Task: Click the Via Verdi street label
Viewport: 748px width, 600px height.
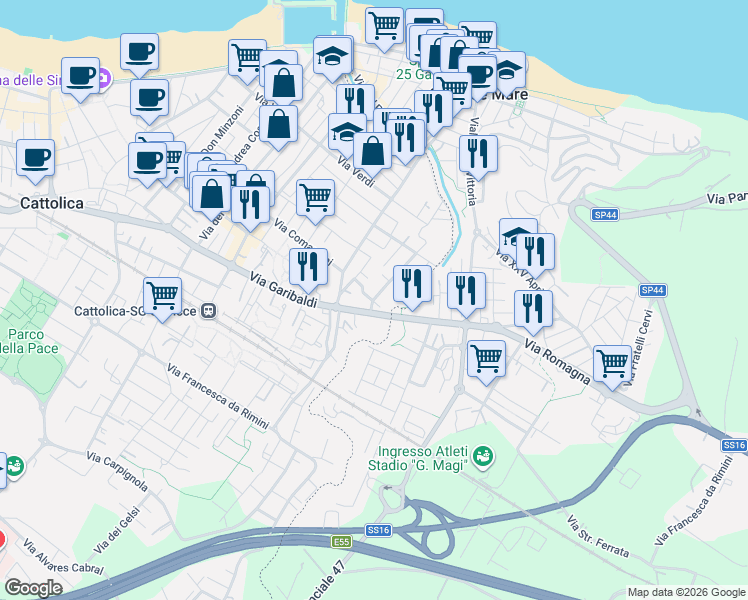Action: pyautogui.click(x=356, y=172)
